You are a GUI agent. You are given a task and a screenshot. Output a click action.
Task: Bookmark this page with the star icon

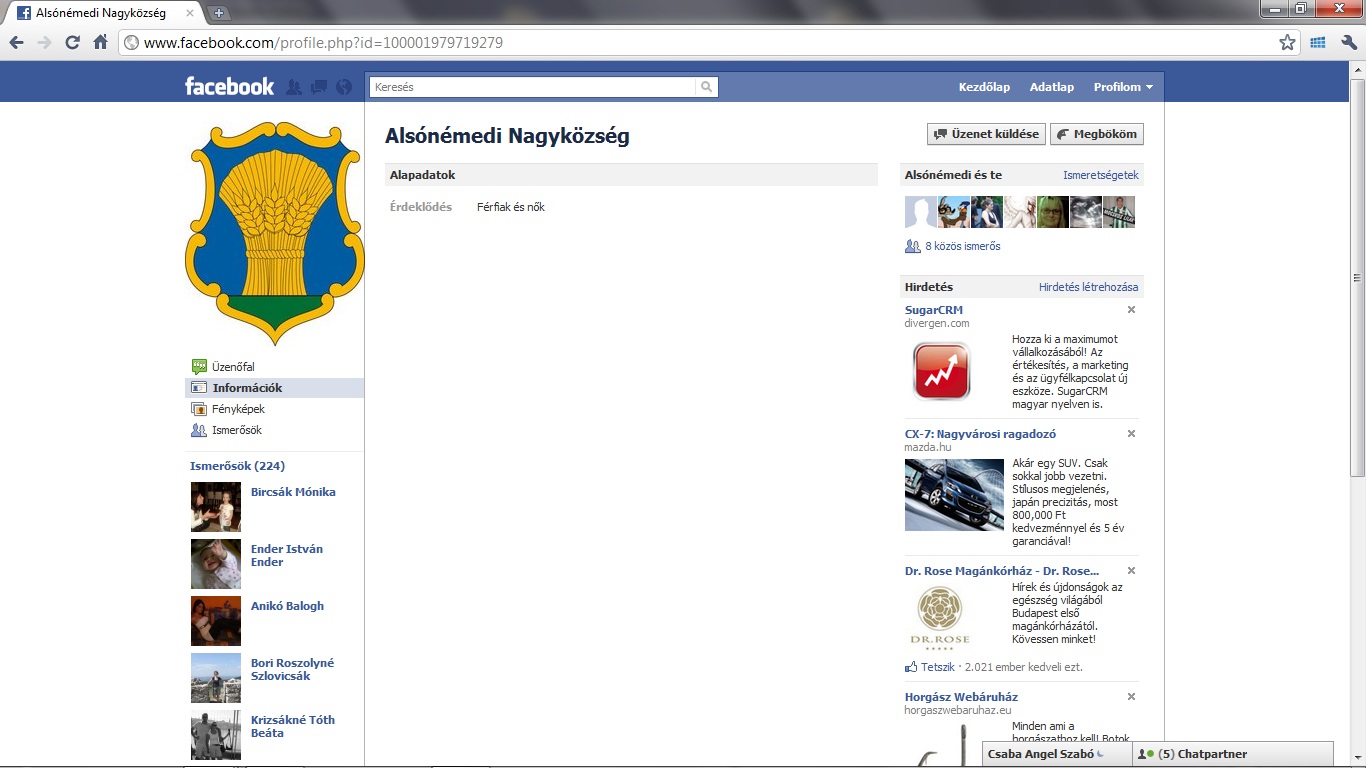coord(1287,42)
